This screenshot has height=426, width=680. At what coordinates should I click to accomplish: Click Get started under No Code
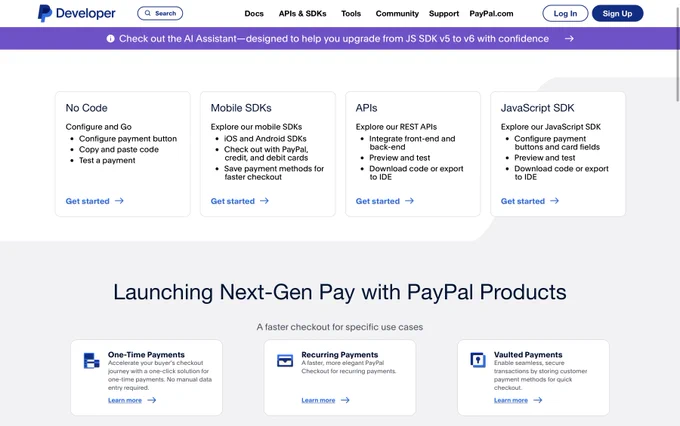coord(88,201)
